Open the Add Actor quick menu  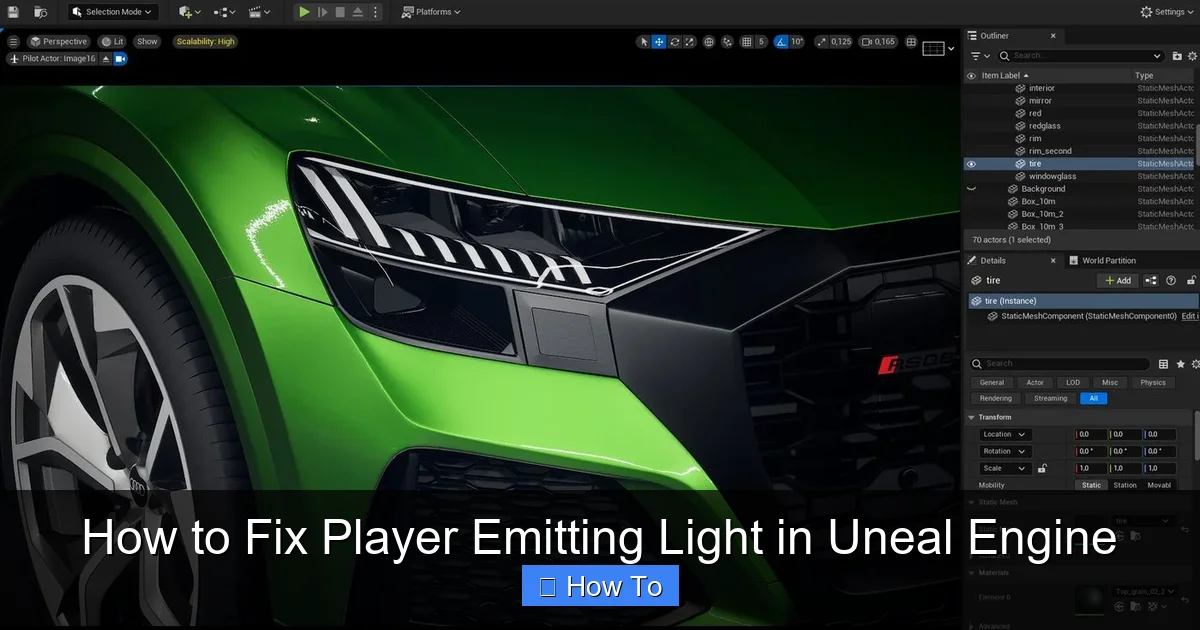pos(186,11)
